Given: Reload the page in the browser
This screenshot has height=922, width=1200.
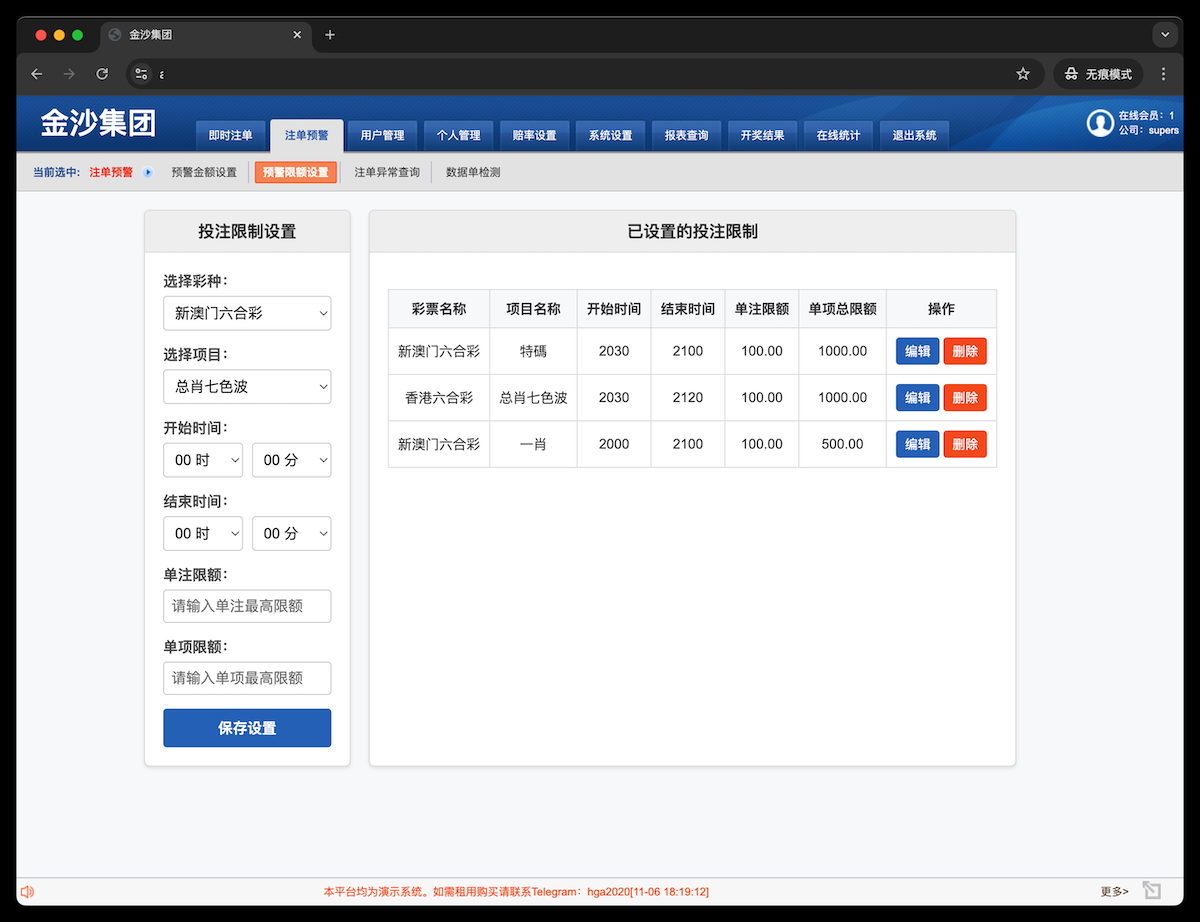Looking at the screenshot, I should pos(102,74).
